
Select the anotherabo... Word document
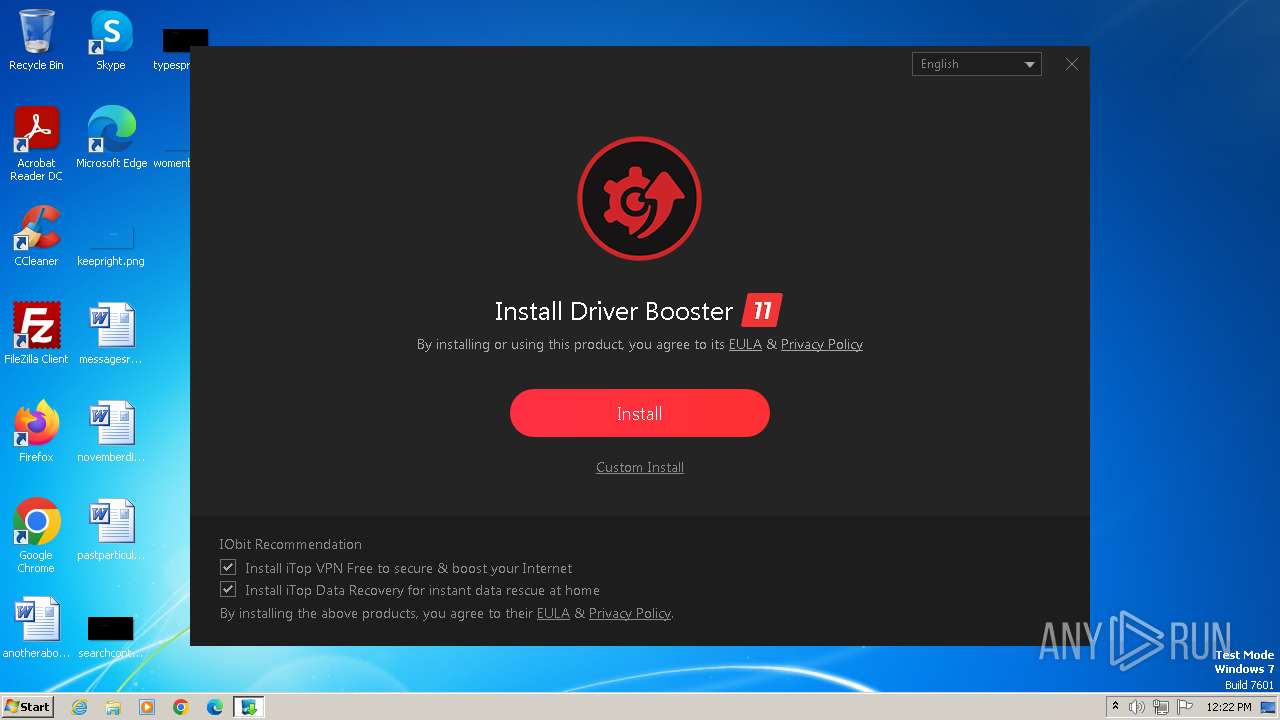coord(36,628)
